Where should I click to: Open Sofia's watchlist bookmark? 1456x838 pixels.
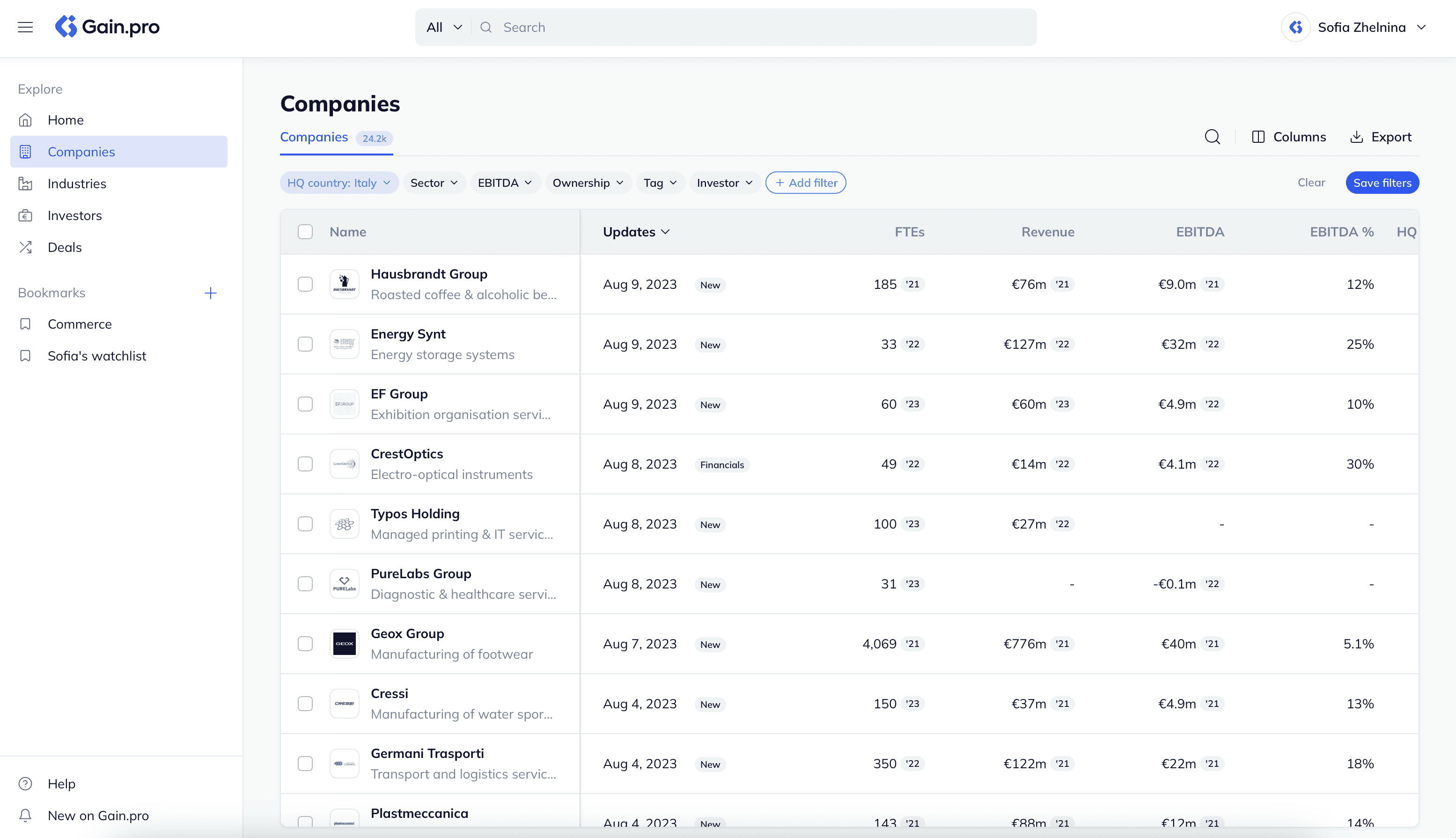pyautogui.click(x=118, y=356)
